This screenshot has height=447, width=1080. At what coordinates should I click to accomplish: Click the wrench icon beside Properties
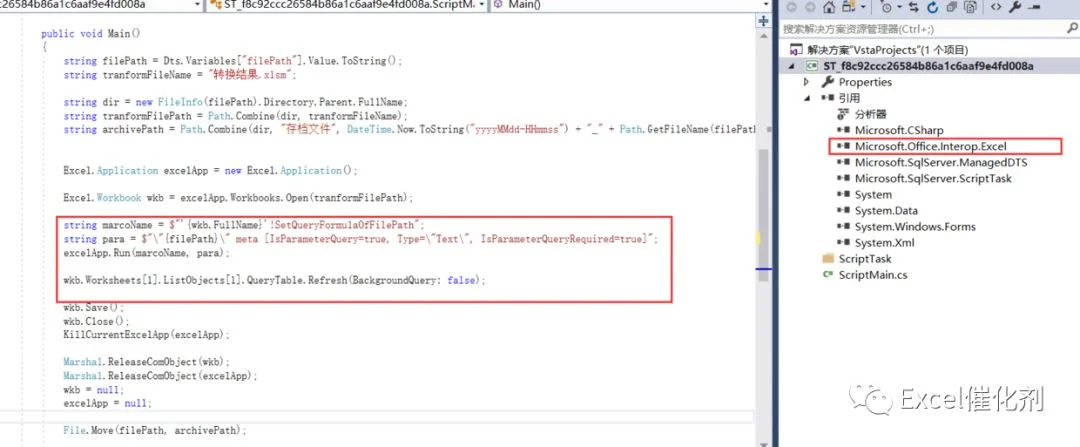[x=827, y=82]
